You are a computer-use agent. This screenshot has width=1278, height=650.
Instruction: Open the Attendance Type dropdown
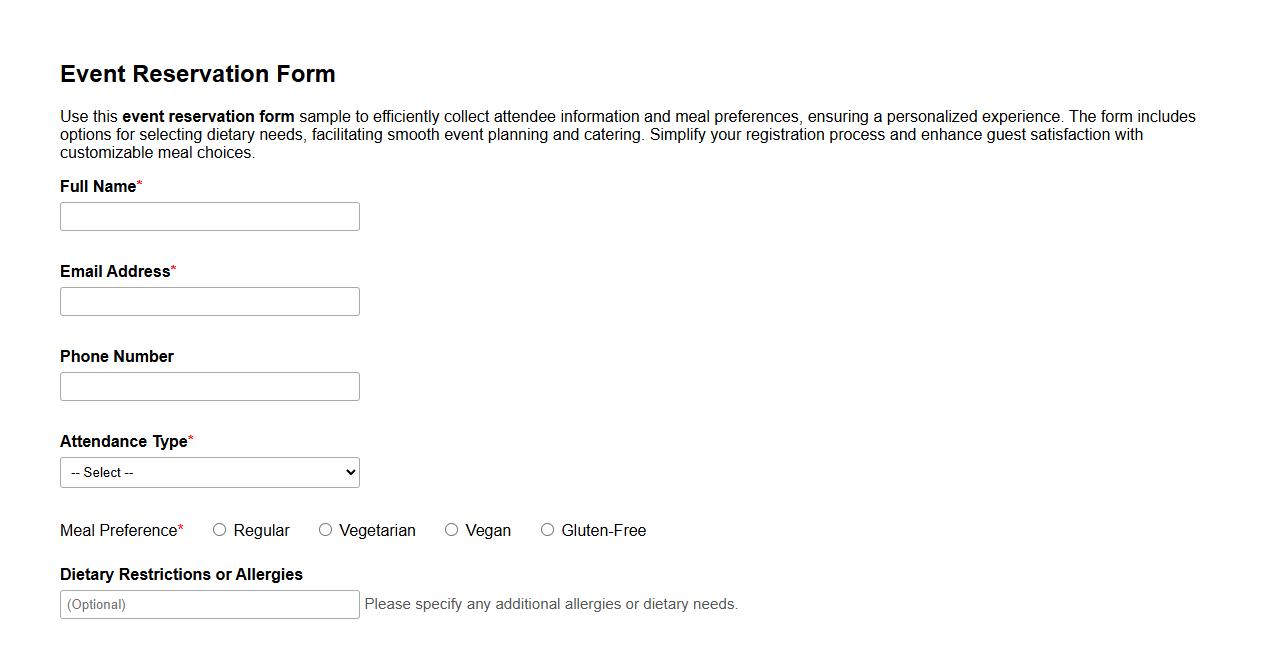pos(210,472)
